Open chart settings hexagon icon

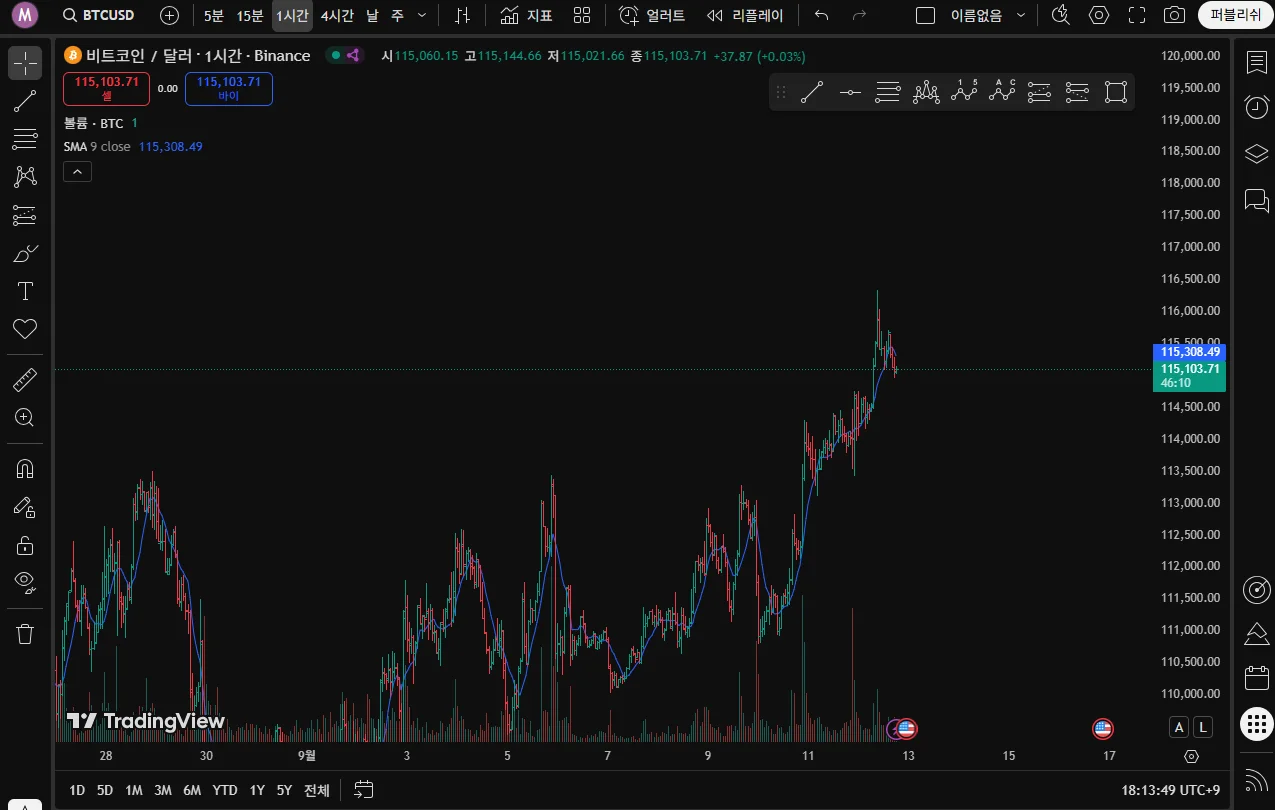coord(1099,15)
